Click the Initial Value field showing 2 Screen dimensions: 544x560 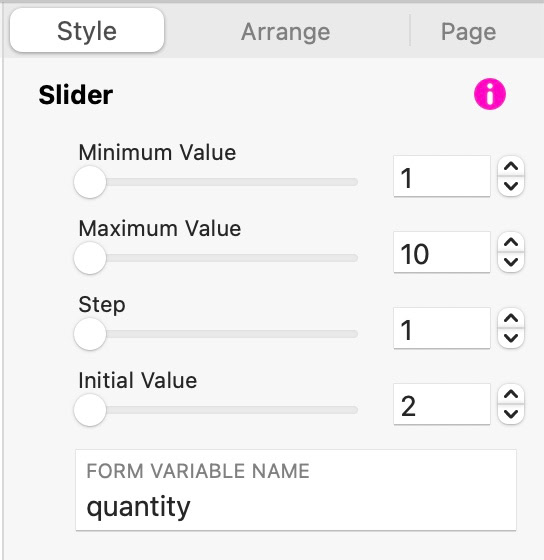442,404
